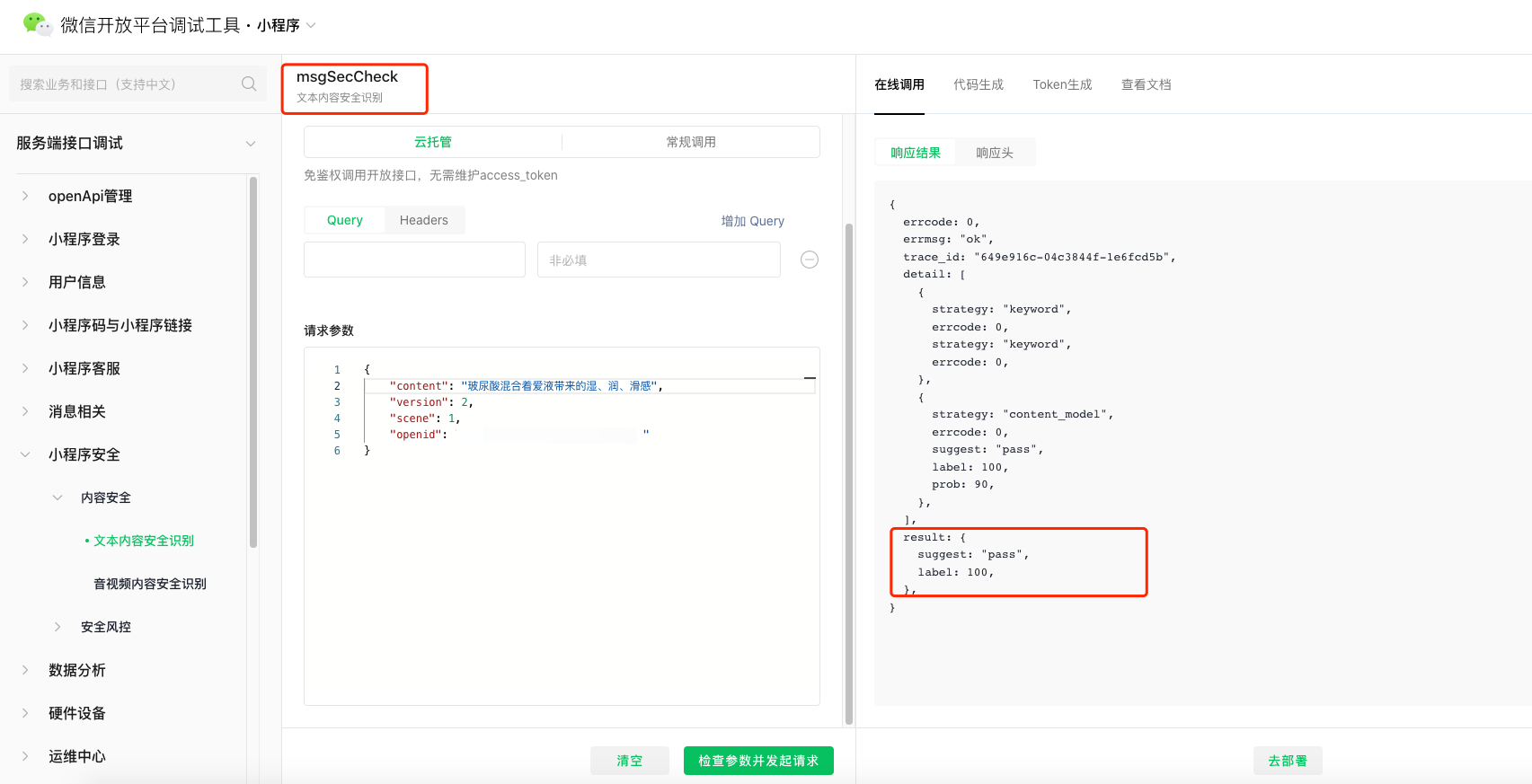Click the 清空 button
The image size is (1532, 784).
[x=630, y=761]
